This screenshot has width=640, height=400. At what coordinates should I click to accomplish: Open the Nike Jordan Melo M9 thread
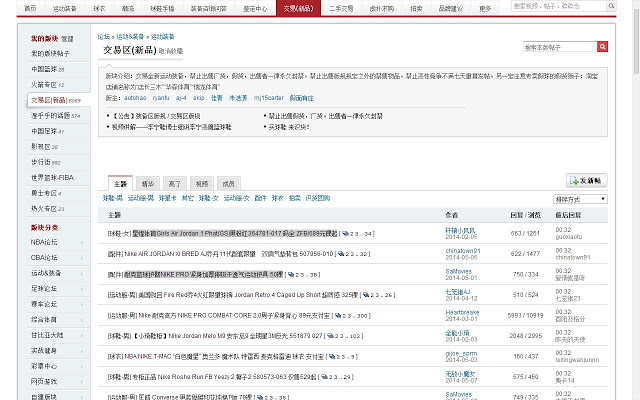227,336
